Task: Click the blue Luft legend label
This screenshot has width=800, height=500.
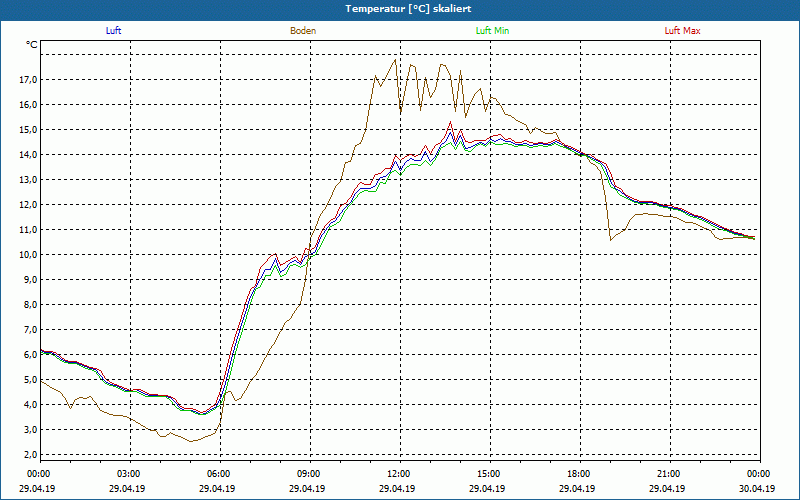Action: [113, 31]
